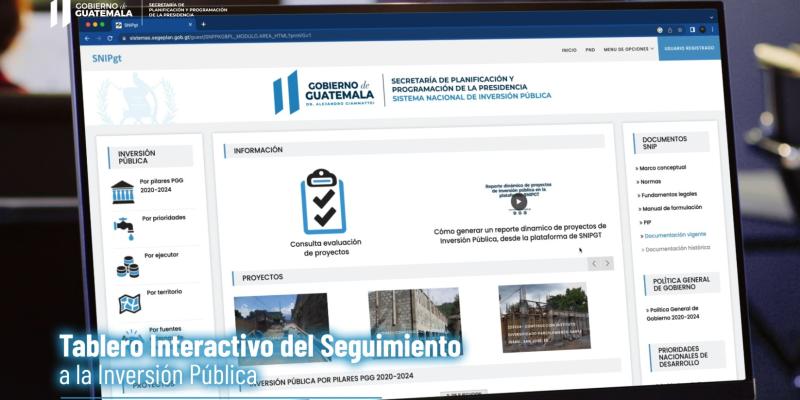The image size is (800, 400).
Task: Open Normas document link
Action: pos(649,182)
